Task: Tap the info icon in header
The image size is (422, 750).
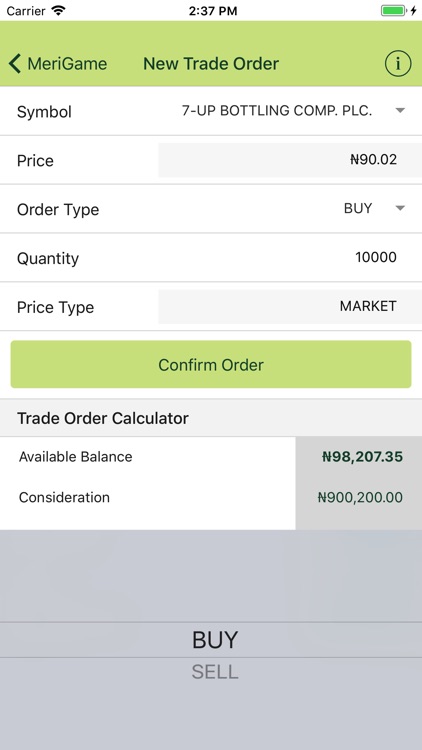Action: [x=398, y=63]
